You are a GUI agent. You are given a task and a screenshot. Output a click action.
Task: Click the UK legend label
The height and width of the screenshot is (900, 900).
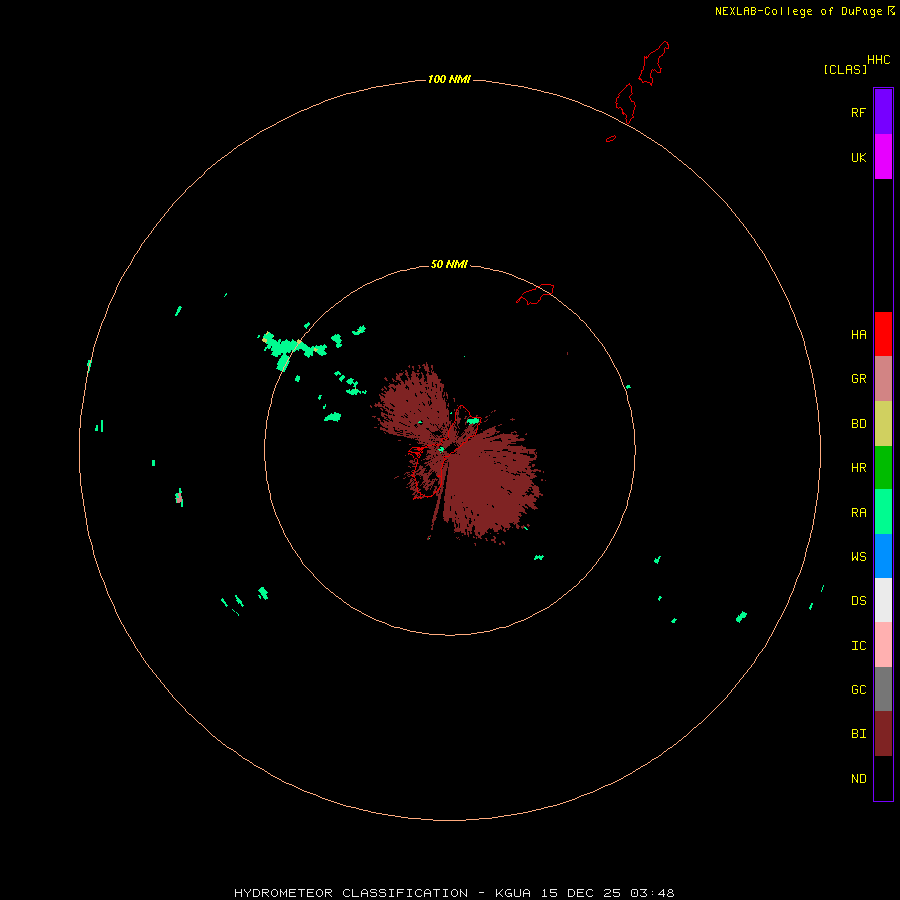coord(858,158)
